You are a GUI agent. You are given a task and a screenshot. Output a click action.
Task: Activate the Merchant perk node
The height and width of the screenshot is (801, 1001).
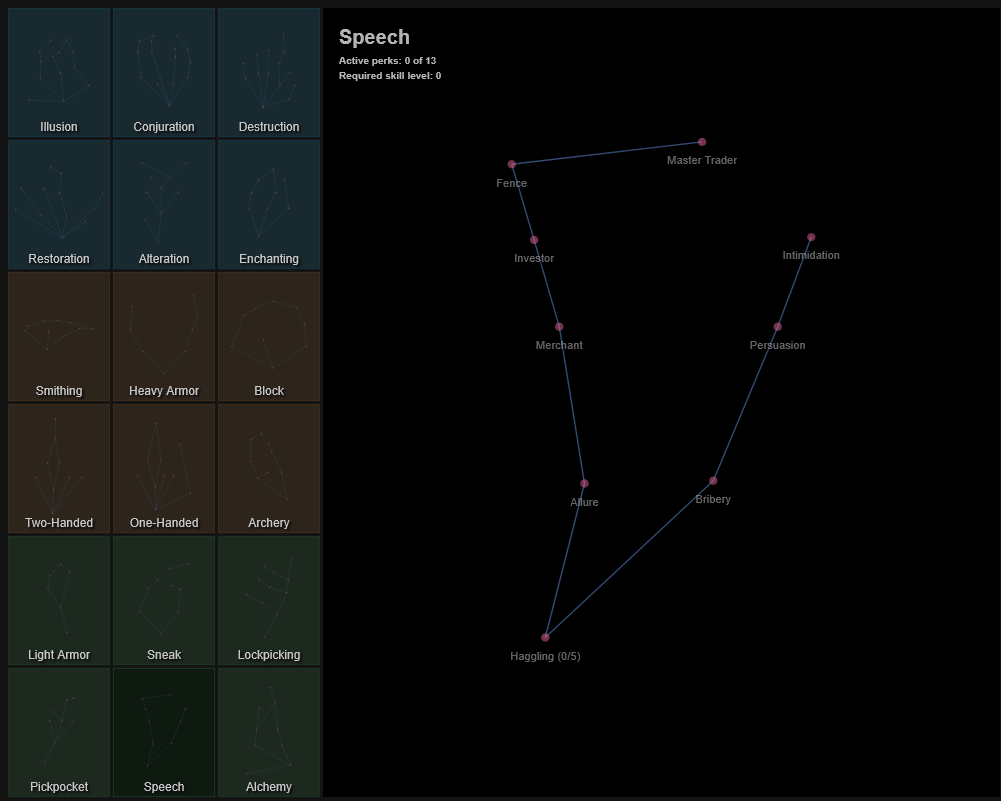(559, 327)
